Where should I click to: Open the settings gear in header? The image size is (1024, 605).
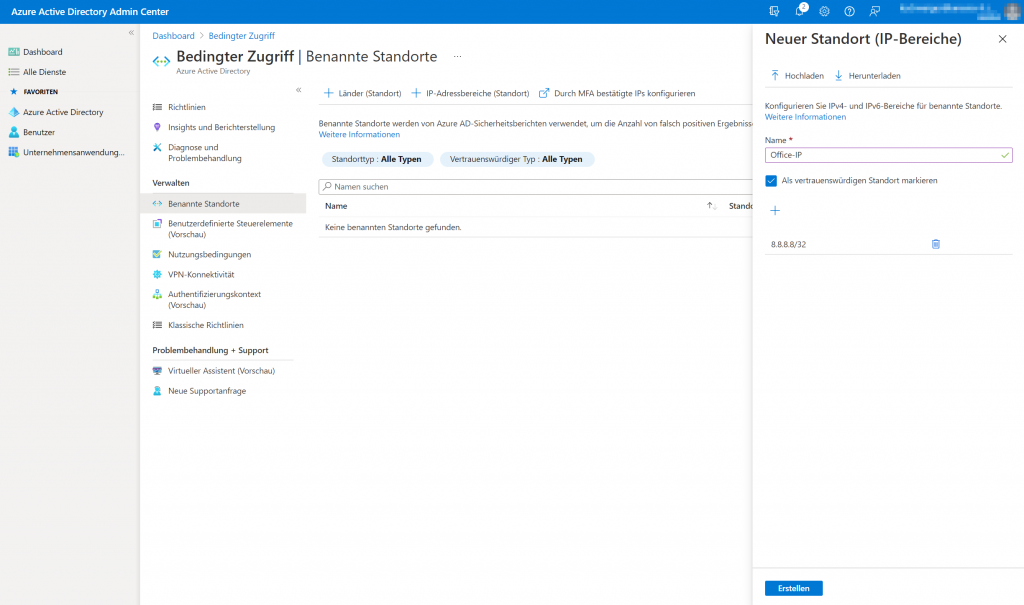[825, 11]
